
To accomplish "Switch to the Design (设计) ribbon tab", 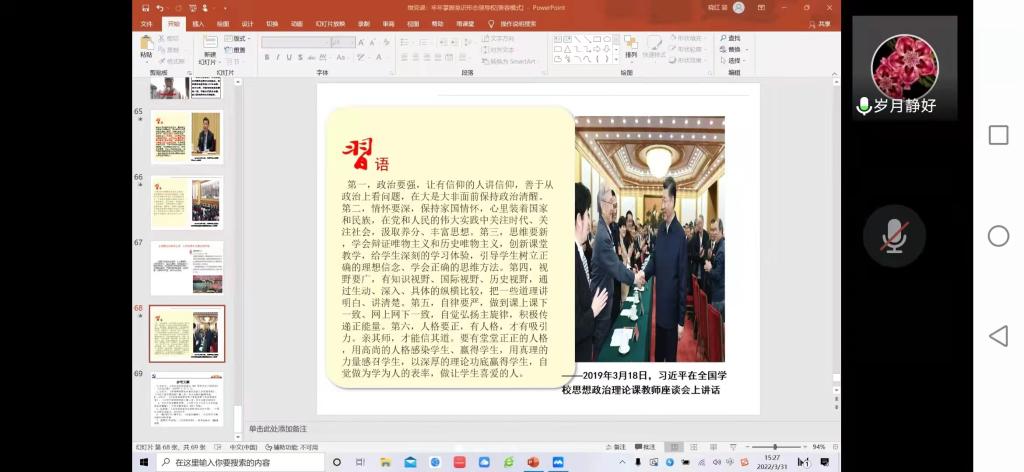I will coord(247,23).
